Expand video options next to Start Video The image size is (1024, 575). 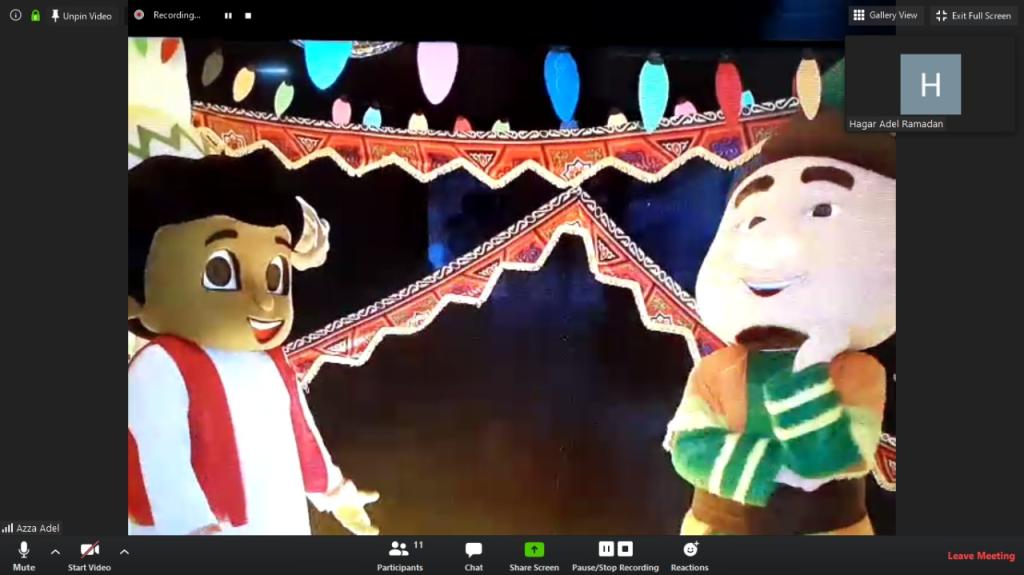[124, 552]
